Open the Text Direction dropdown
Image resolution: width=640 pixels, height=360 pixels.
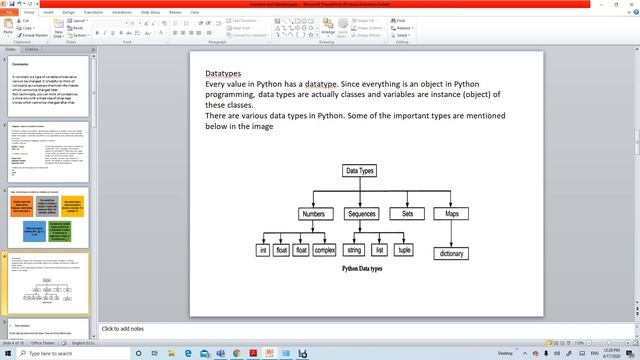[x=242, y=20]
